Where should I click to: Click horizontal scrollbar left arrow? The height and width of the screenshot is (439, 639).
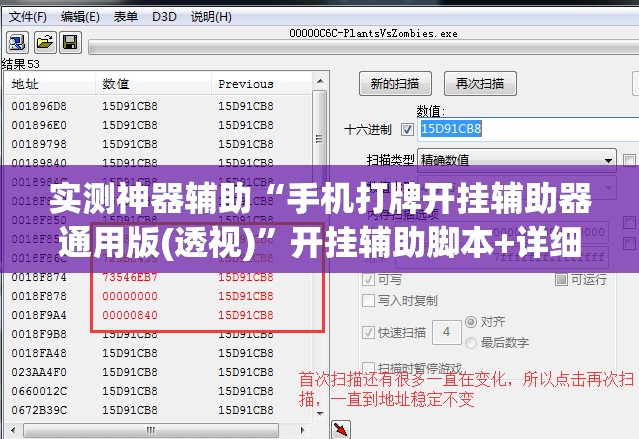pyautogui.click(x=13, y=430)
